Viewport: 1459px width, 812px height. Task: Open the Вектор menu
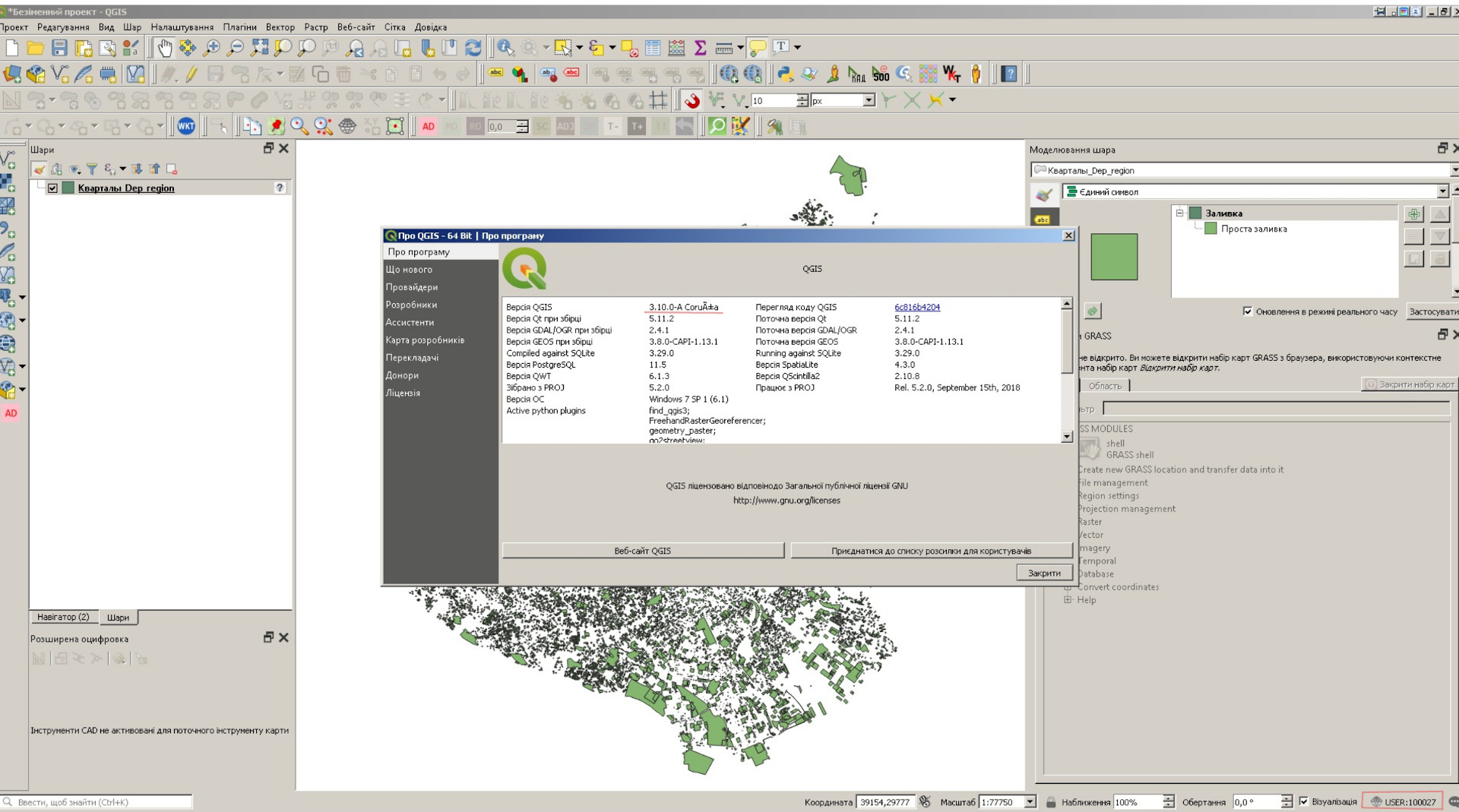click(x=280, y=27)
